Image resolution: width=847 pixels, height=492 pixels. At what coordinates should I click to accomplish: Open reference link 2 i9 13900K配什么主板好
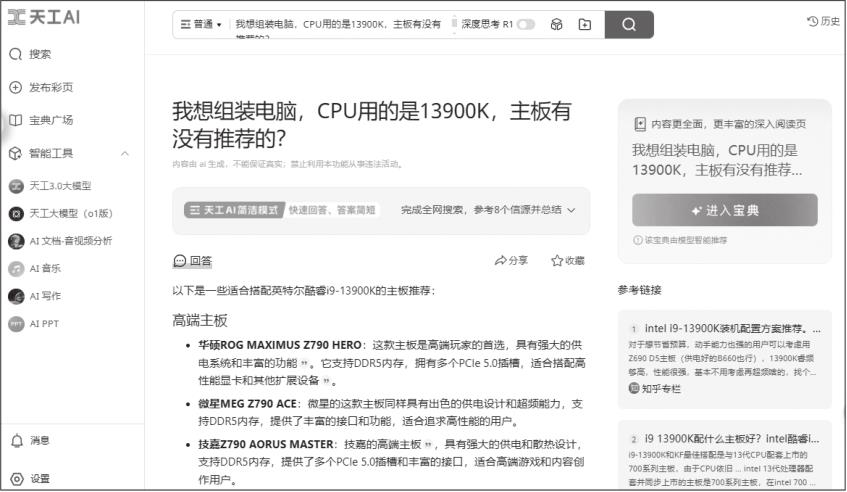[x=732, y=439]
